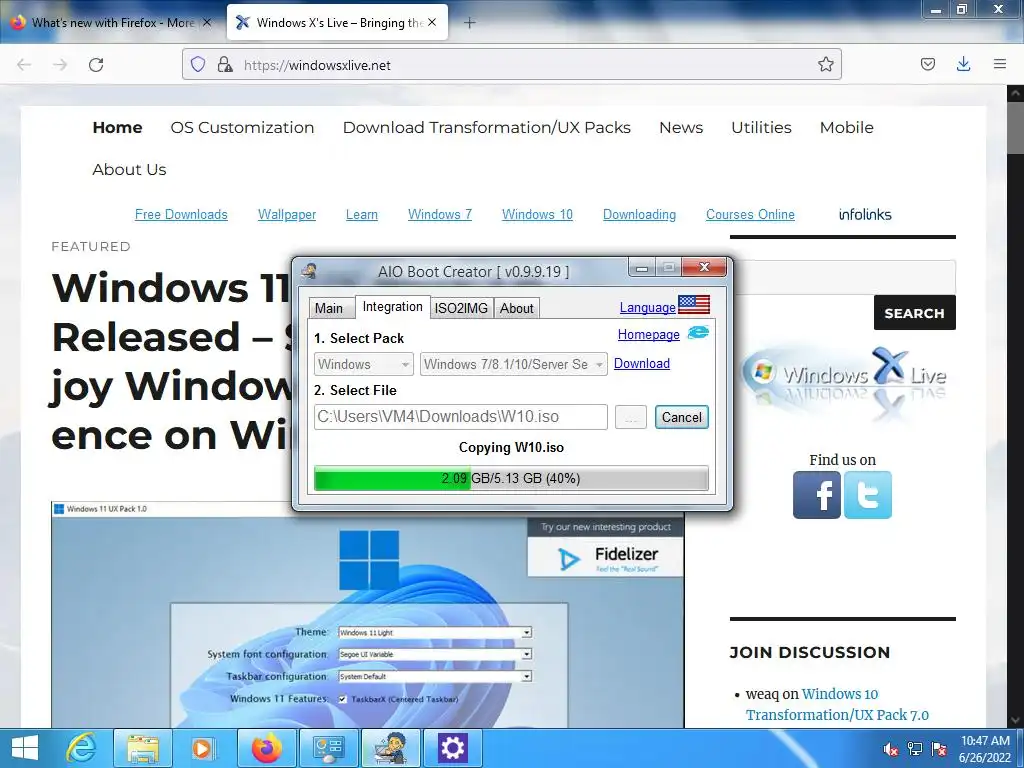
Task: Click the AIO Boot Creator title icon
Action: tap(309, 270)
